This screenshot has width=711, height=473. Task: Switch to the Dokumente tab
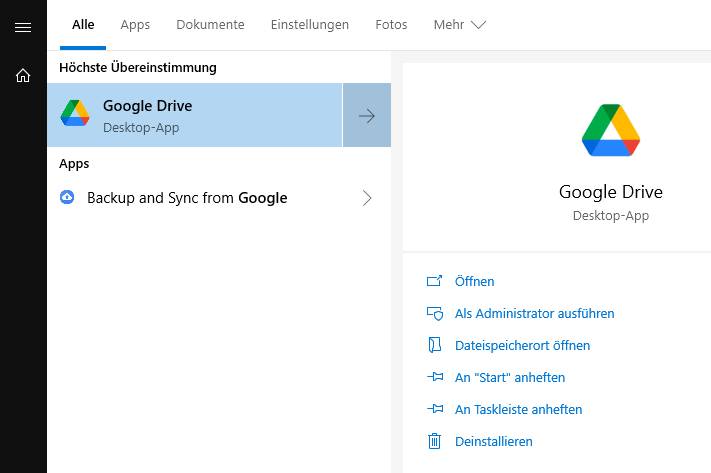[210, 24]
